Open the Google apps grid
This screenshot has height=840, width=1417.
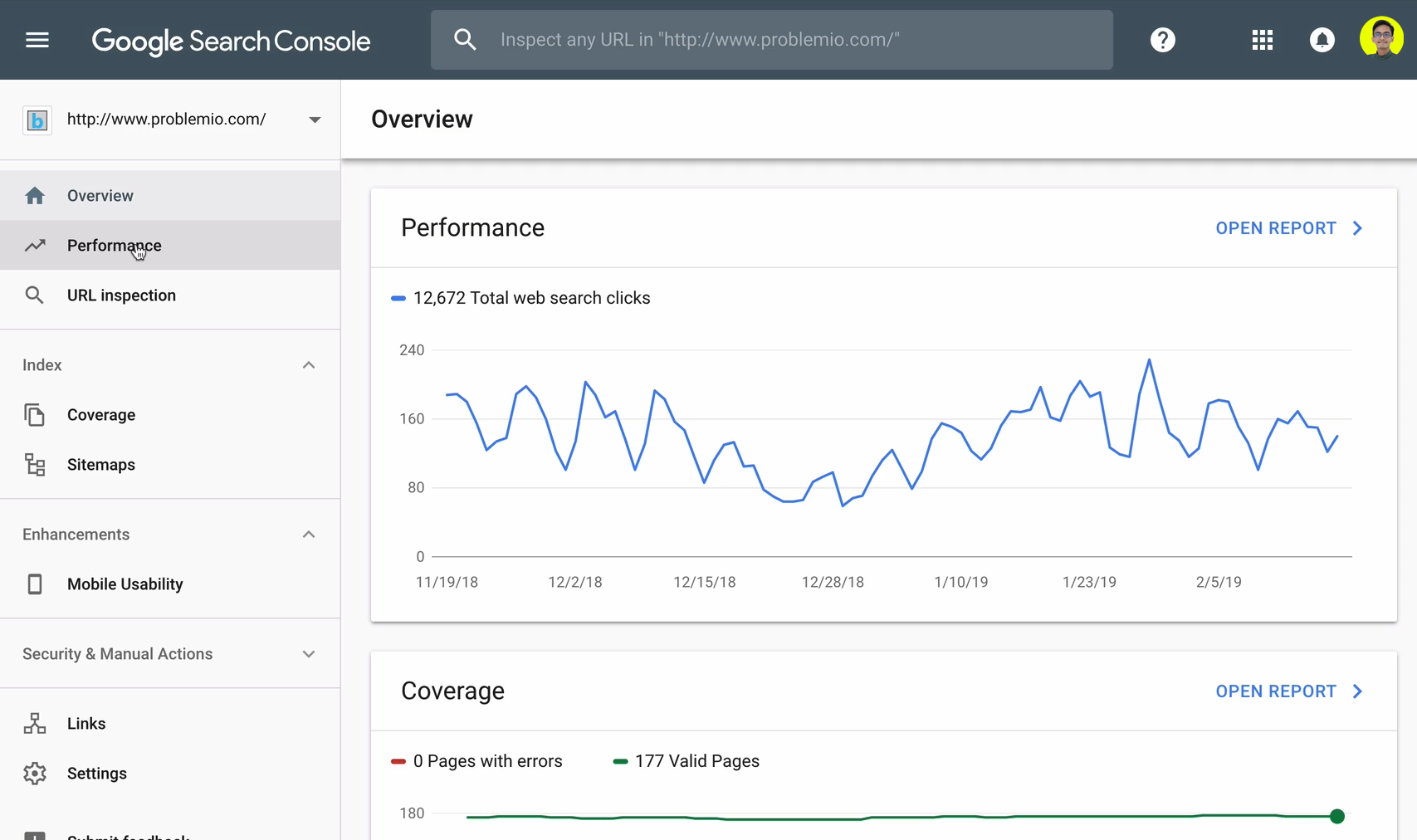[1263, 40]
